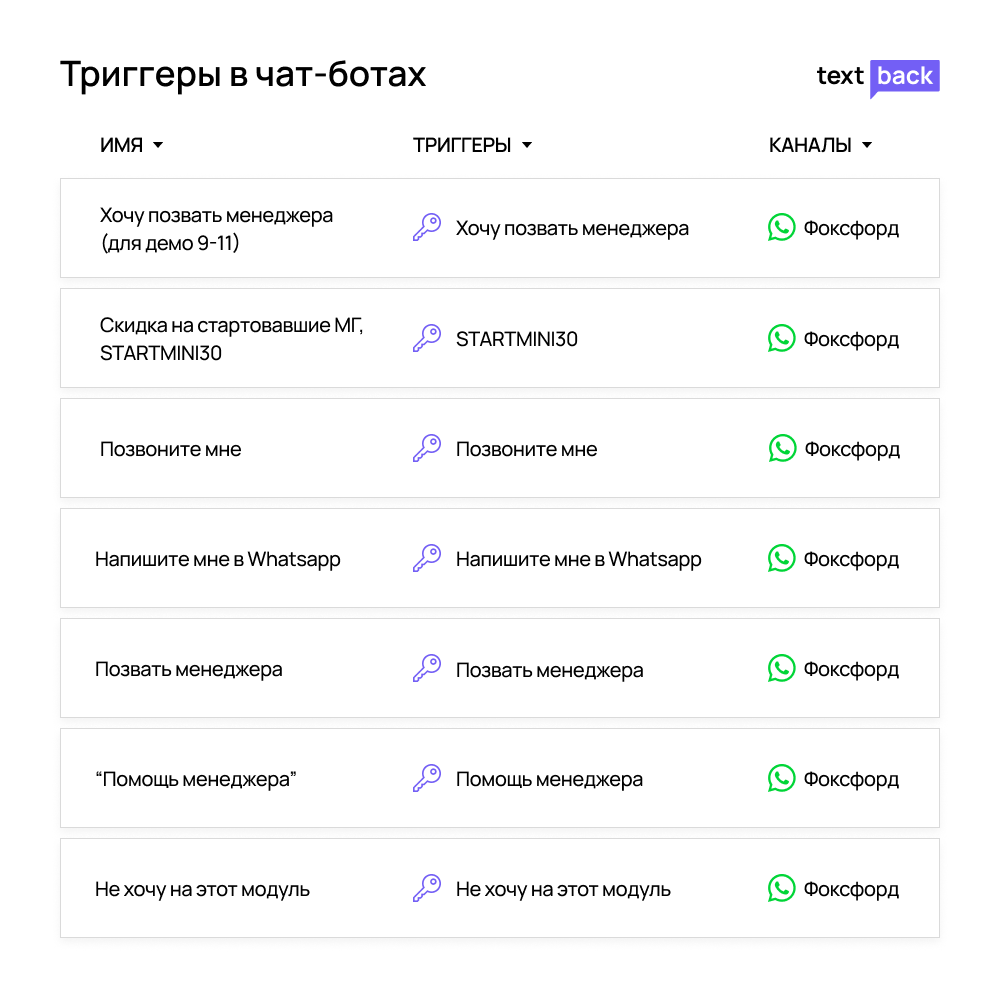Click the key icon beside STARTMINI30 trigger
Screen dimensions: 1000x1000
coord(427,338)
